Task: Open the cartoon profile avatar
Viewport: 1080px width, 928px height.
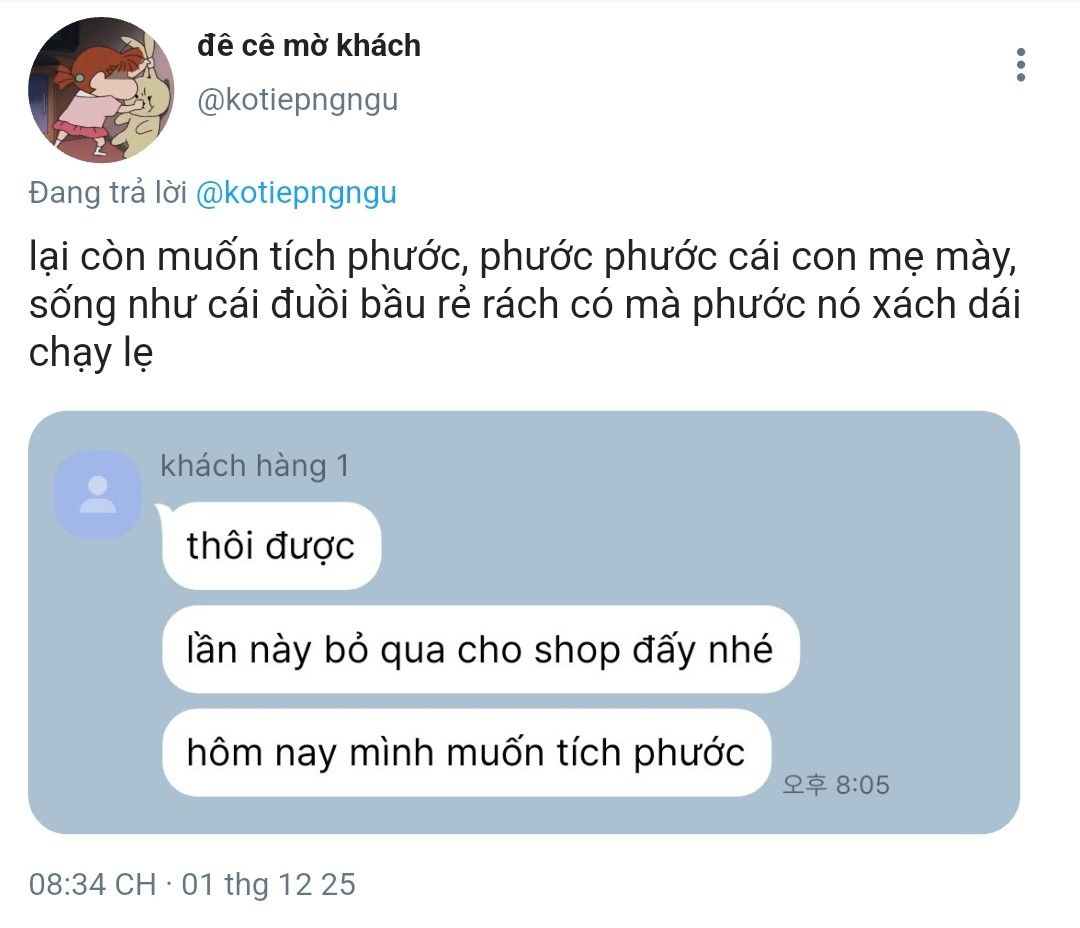Action: coord(101,90)
